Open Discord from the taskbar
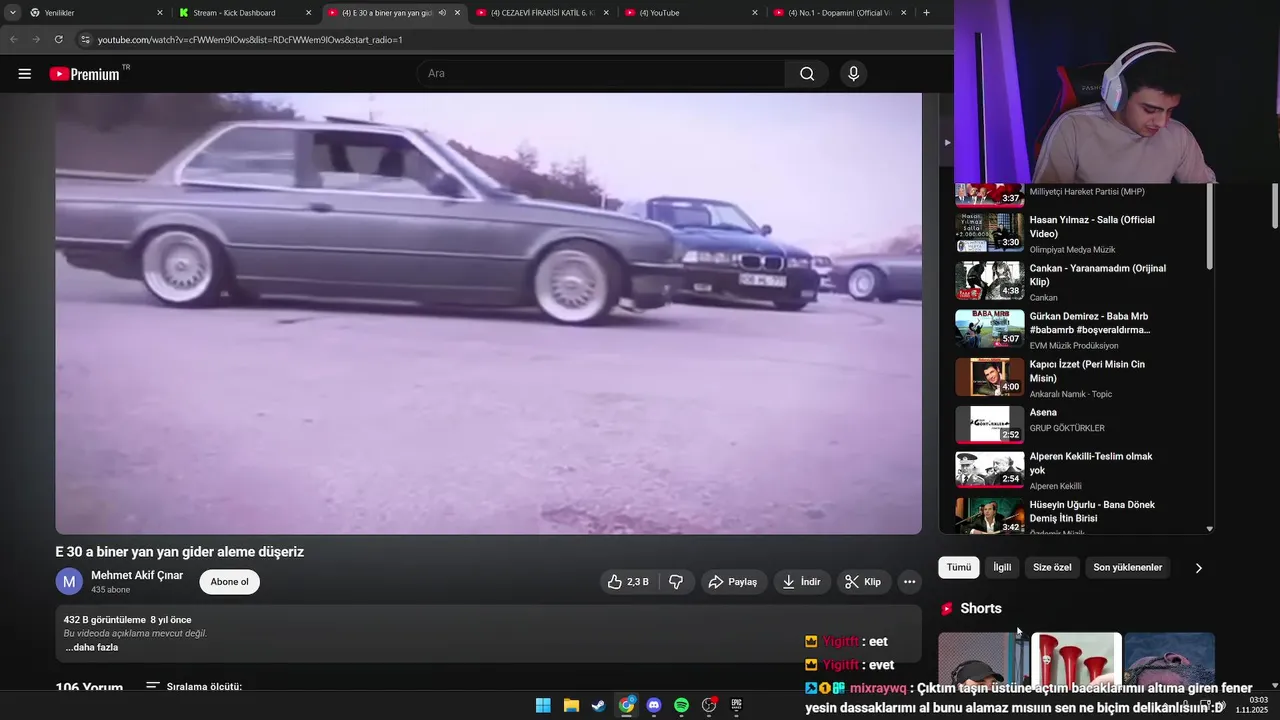 point(654,705)
